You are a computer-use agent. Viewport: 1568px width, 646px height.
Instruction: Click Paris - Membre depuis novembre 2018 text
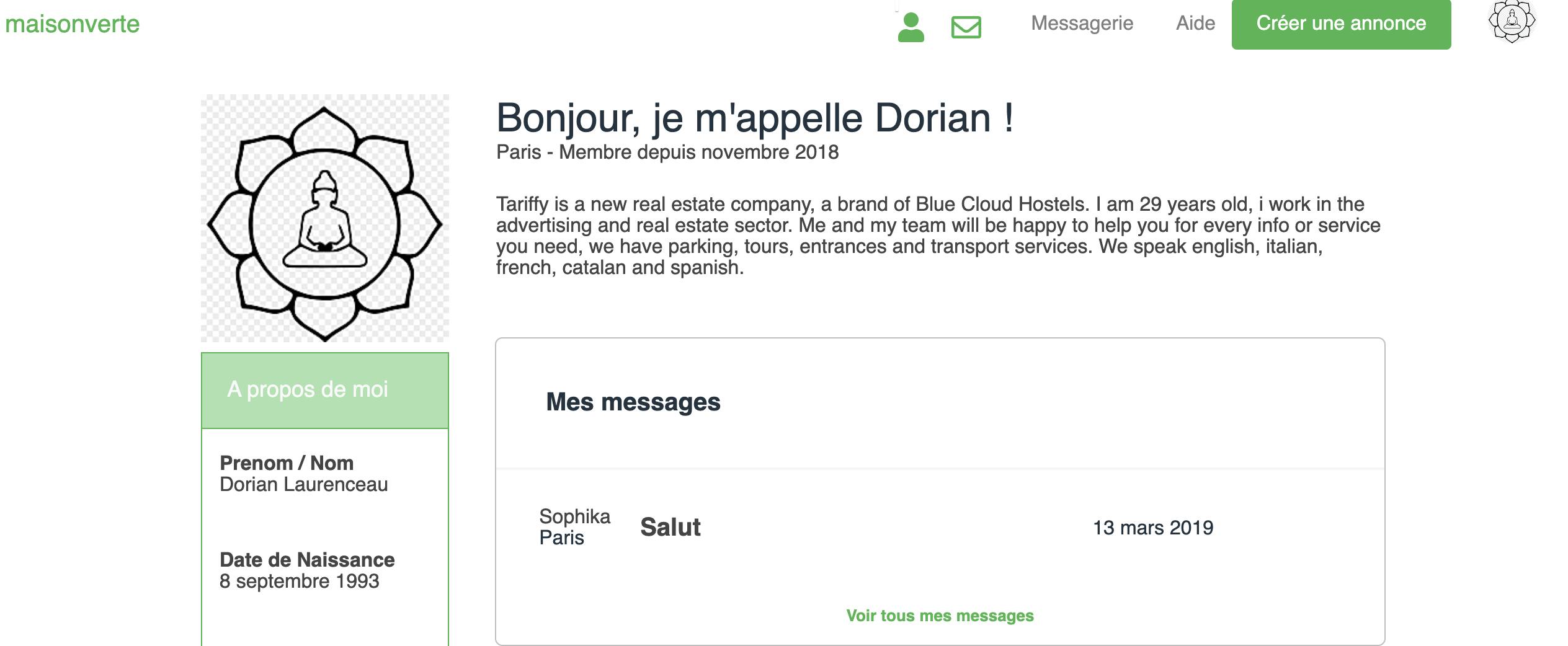667,152
